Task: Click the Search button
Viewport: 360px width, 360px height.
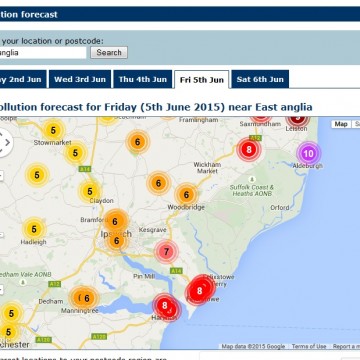Action: pyautogui.click(x=109, y=53)
